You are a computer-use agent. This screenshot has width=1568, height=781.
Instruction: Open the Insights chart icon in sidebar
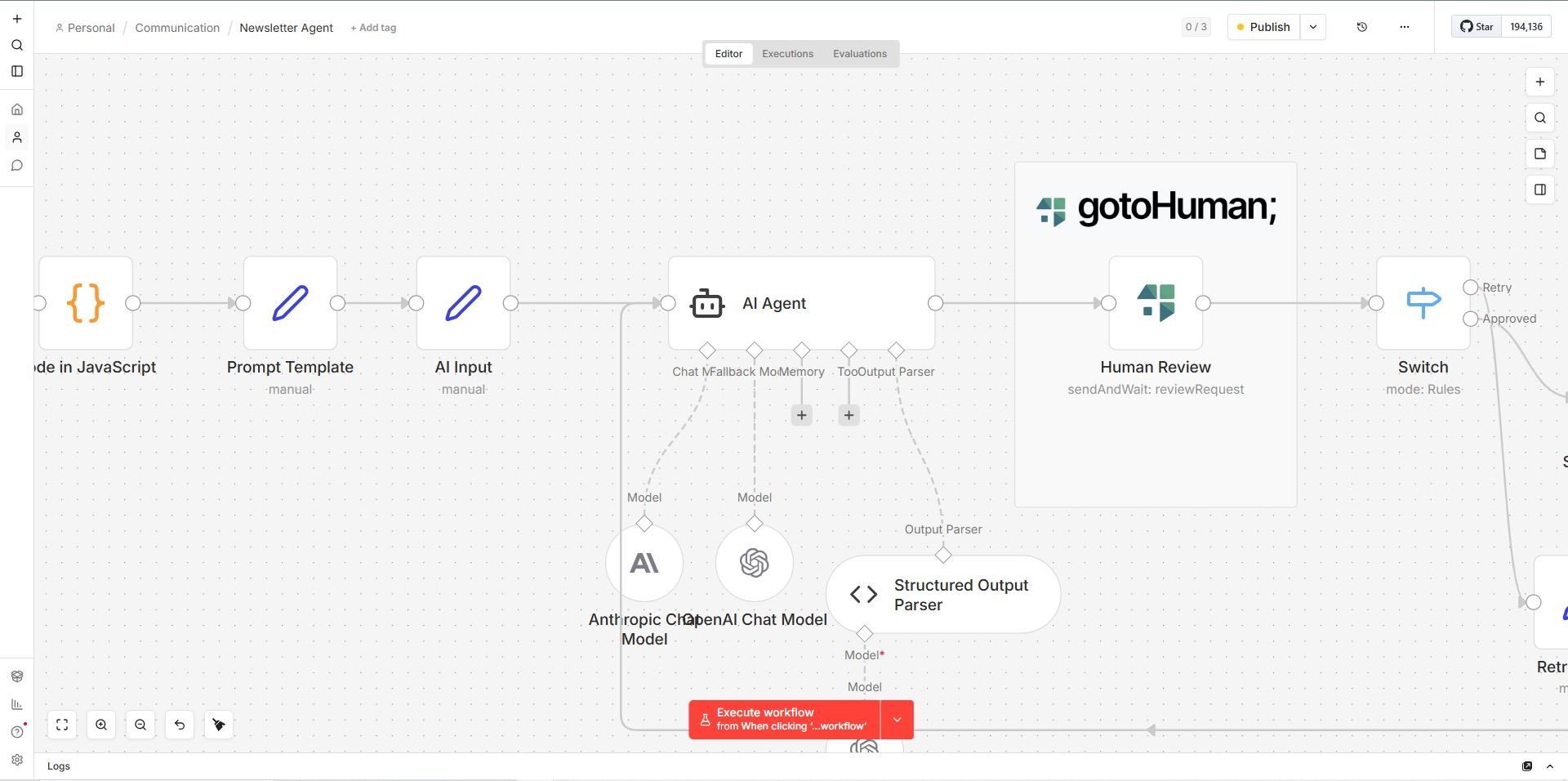(17, 704)
